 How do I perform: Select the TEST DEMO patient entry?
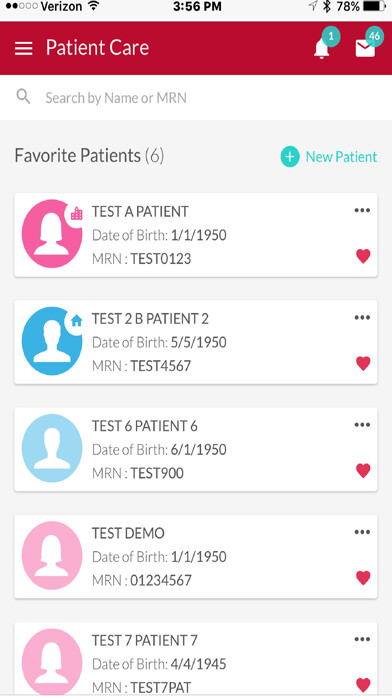click(x=196, y=557)
